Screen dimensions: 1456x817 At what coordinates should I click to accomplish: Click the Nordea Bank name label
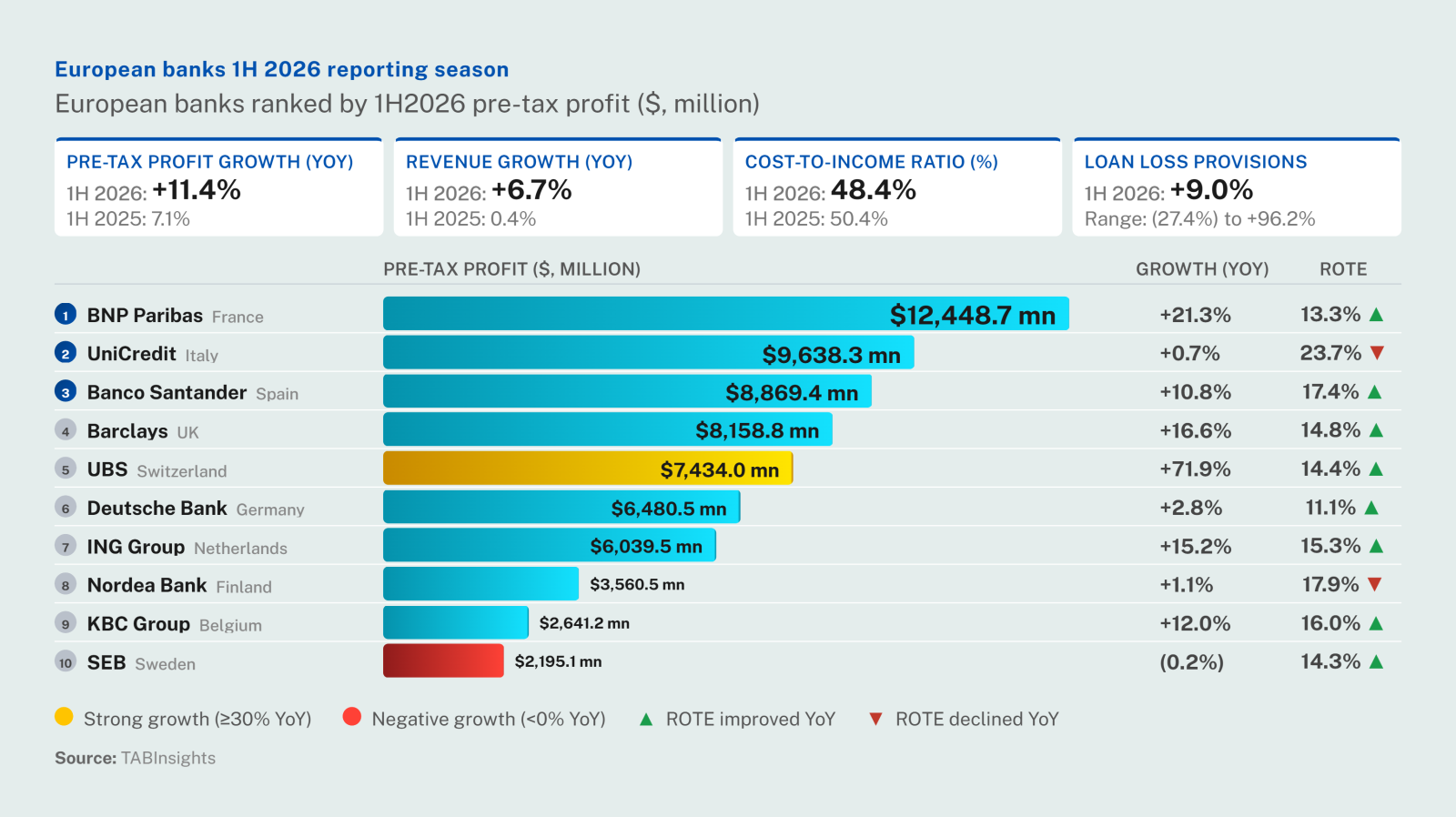147,585
